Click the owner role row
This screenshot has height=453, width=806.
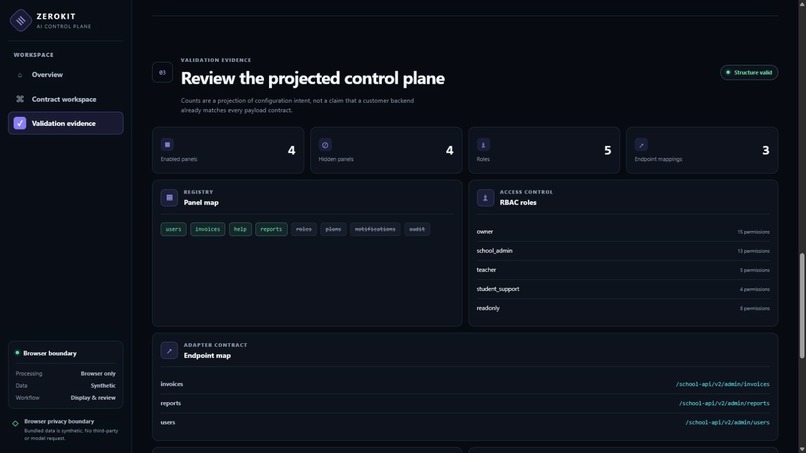pos(623,232)
